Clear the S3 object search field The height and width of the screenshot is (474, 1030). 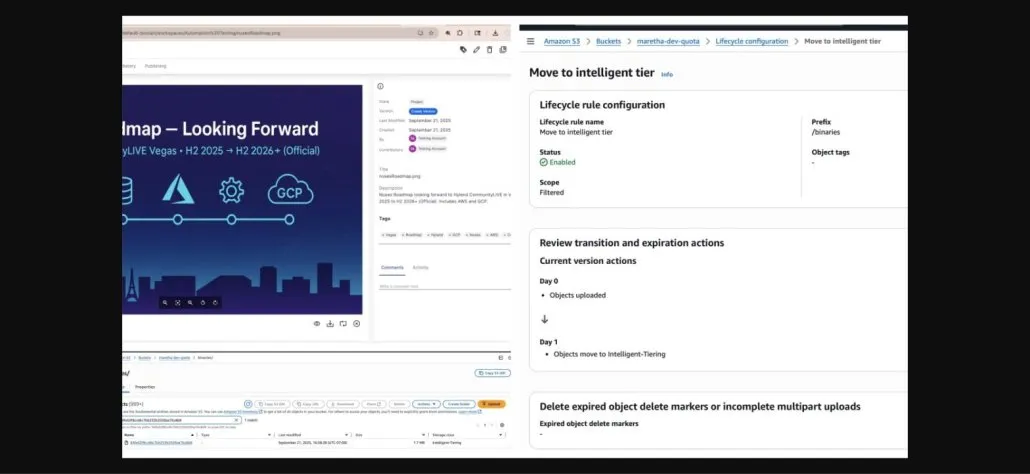(x=236, y=420)
